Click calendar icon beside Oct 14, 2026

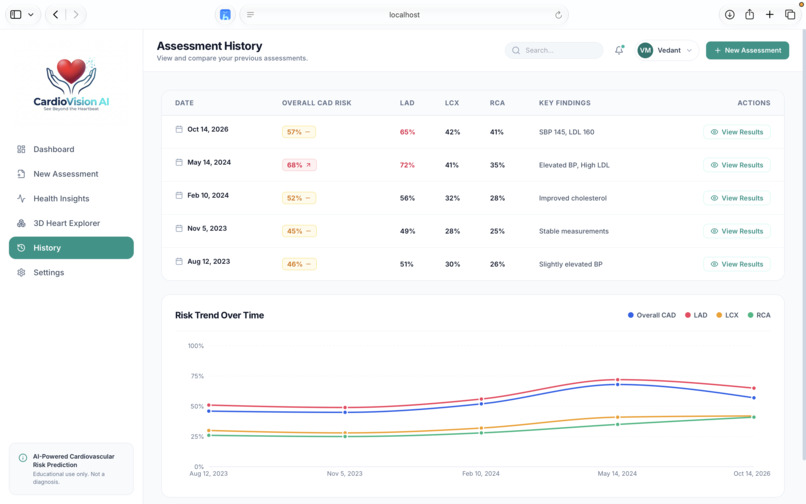tap(179, 129)
